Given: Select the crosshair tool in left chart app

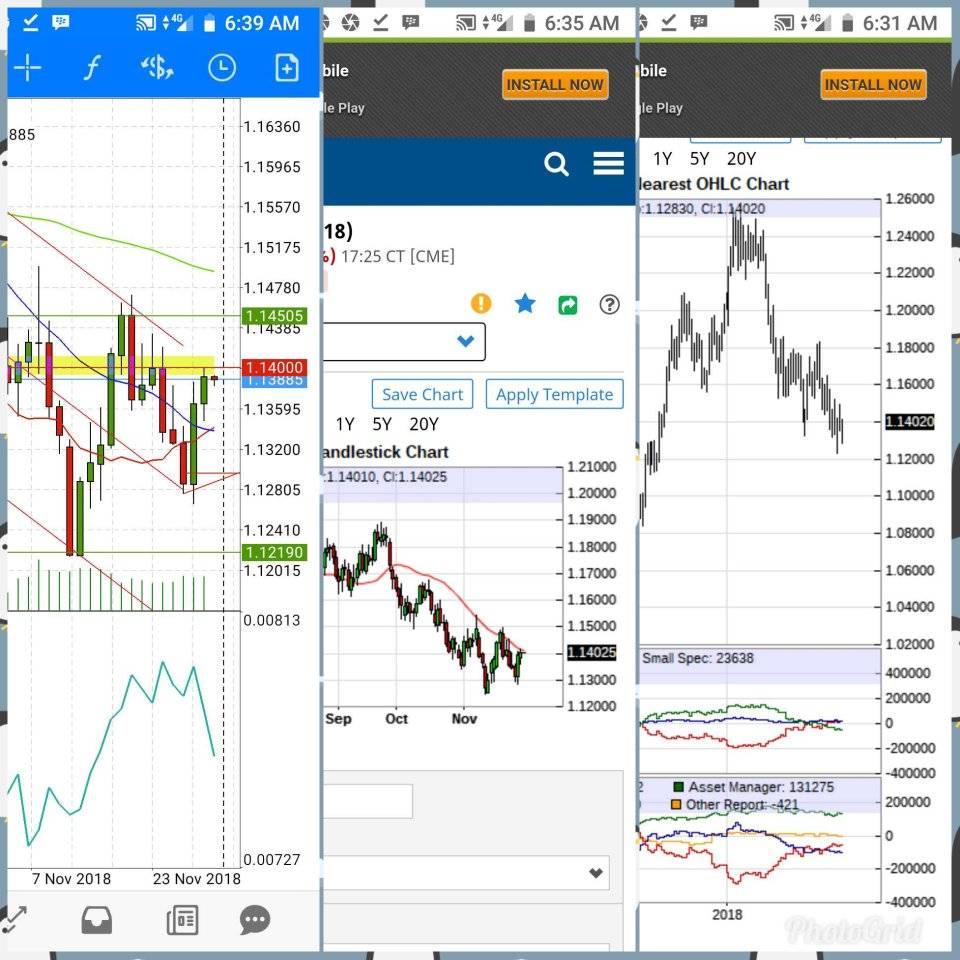Looking at the screenshot, I should (28, 67).
